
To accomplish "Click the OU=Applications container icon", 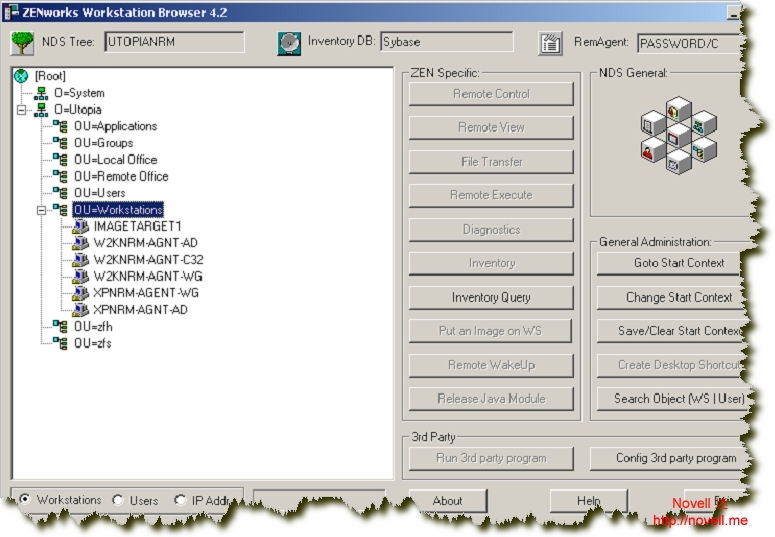I will pyautogui.click(x=60, y=126).
